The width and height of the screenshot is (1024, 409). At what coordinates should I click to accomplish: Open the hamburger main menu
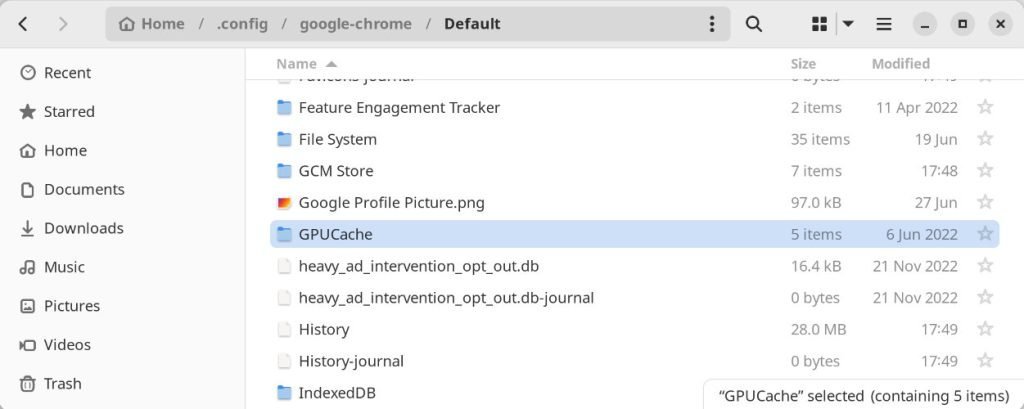[x=884, y=24]
